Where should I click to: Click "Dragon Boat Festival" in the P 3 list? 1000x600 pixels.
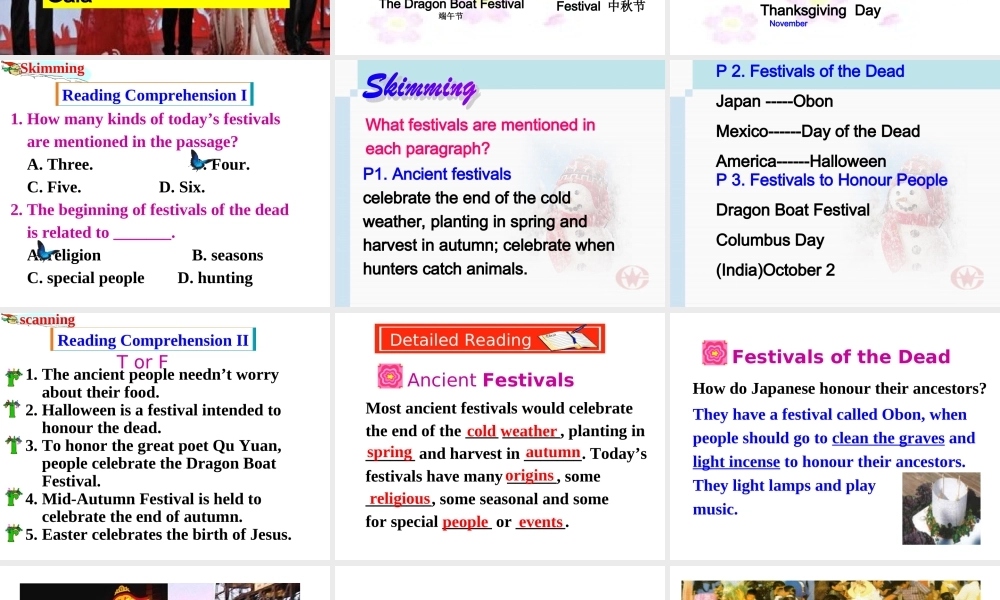point(793,210)
